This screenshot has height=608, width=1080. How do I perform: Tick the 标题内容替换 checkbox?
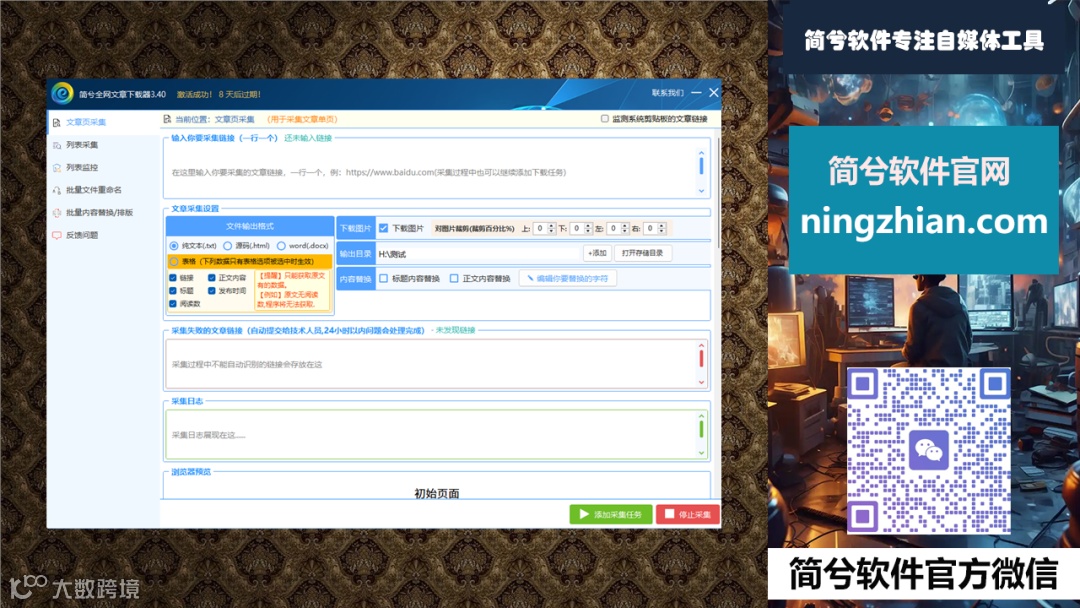point(384,279)
